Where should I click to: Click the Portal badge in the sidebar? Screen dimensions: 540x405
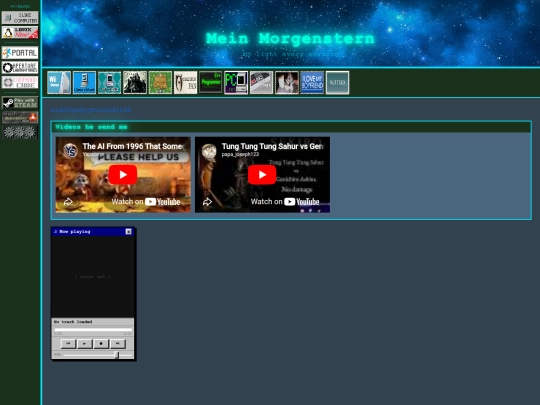pyautogui.click(x=20, y=53)
